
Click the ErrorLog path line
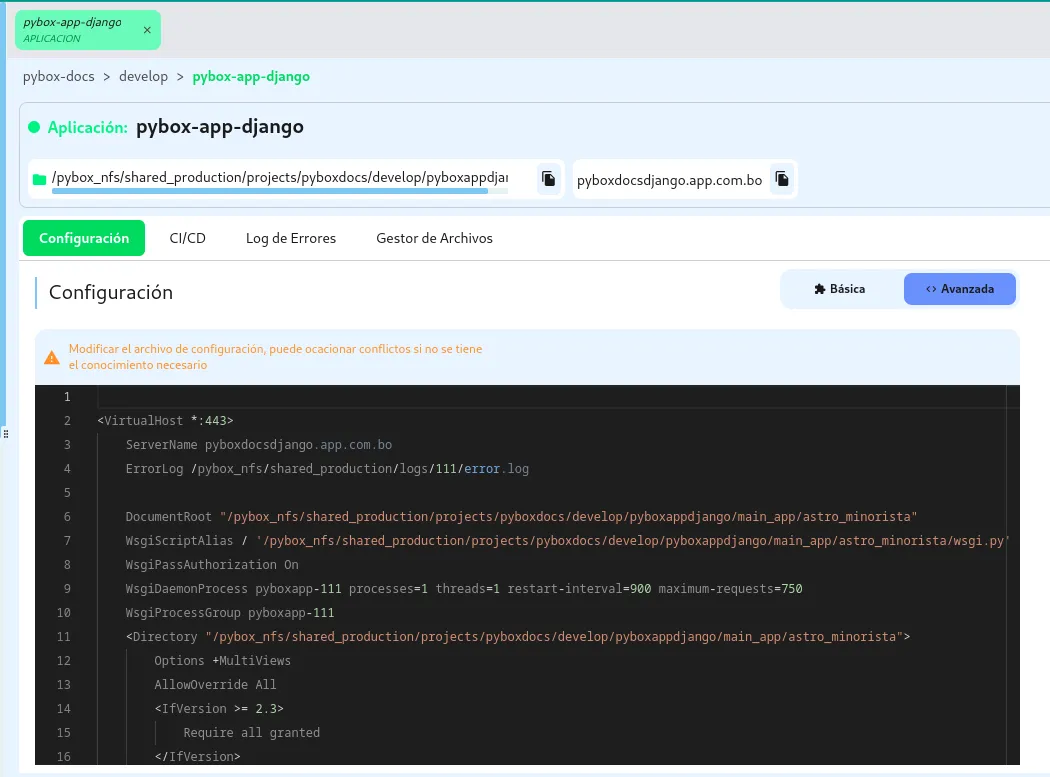[327, 469]
